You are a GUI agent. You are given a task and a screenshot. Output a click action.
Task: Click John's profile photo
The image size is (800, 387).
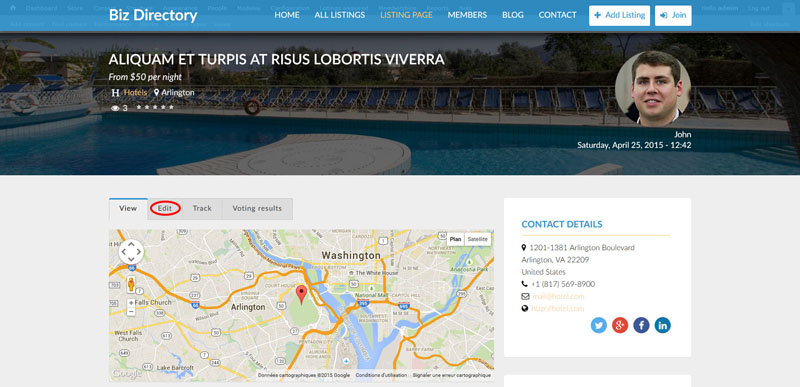click(653, 88)
